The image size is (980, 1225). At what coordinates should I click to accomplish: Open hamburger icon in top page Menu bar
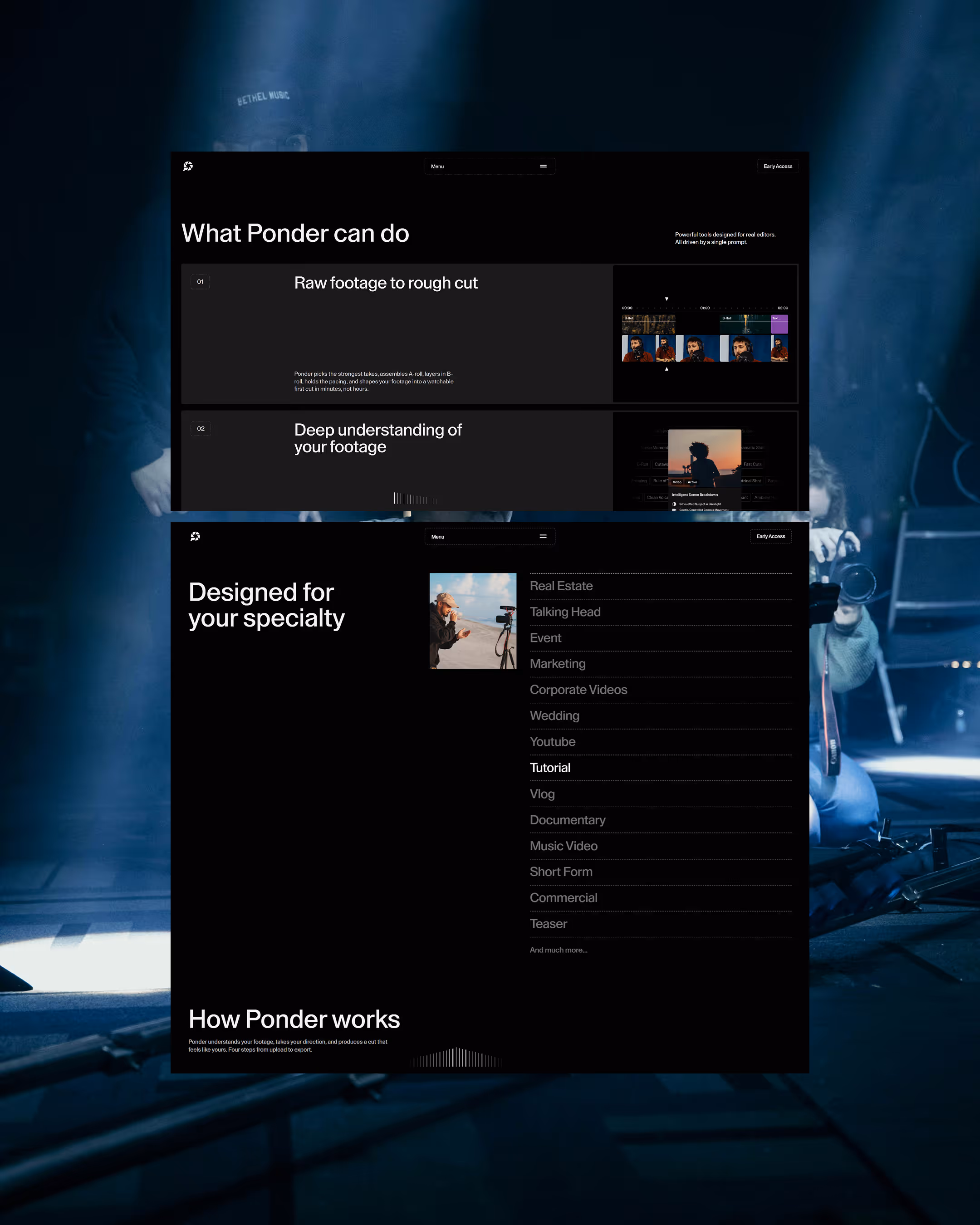tap(543, 167)
